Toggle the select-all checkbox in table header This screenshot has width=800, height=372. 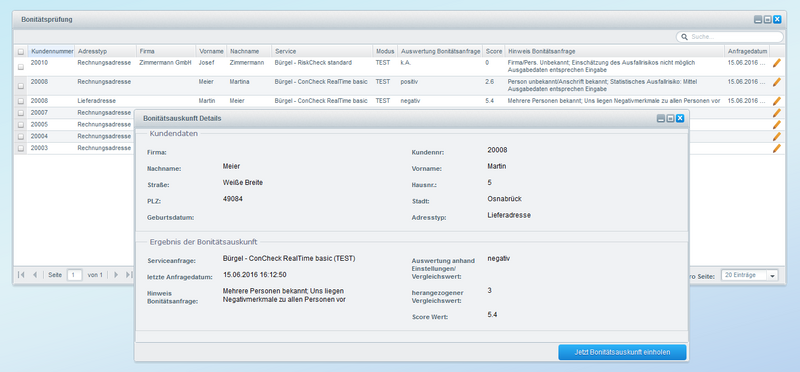(x=21, y=52)
